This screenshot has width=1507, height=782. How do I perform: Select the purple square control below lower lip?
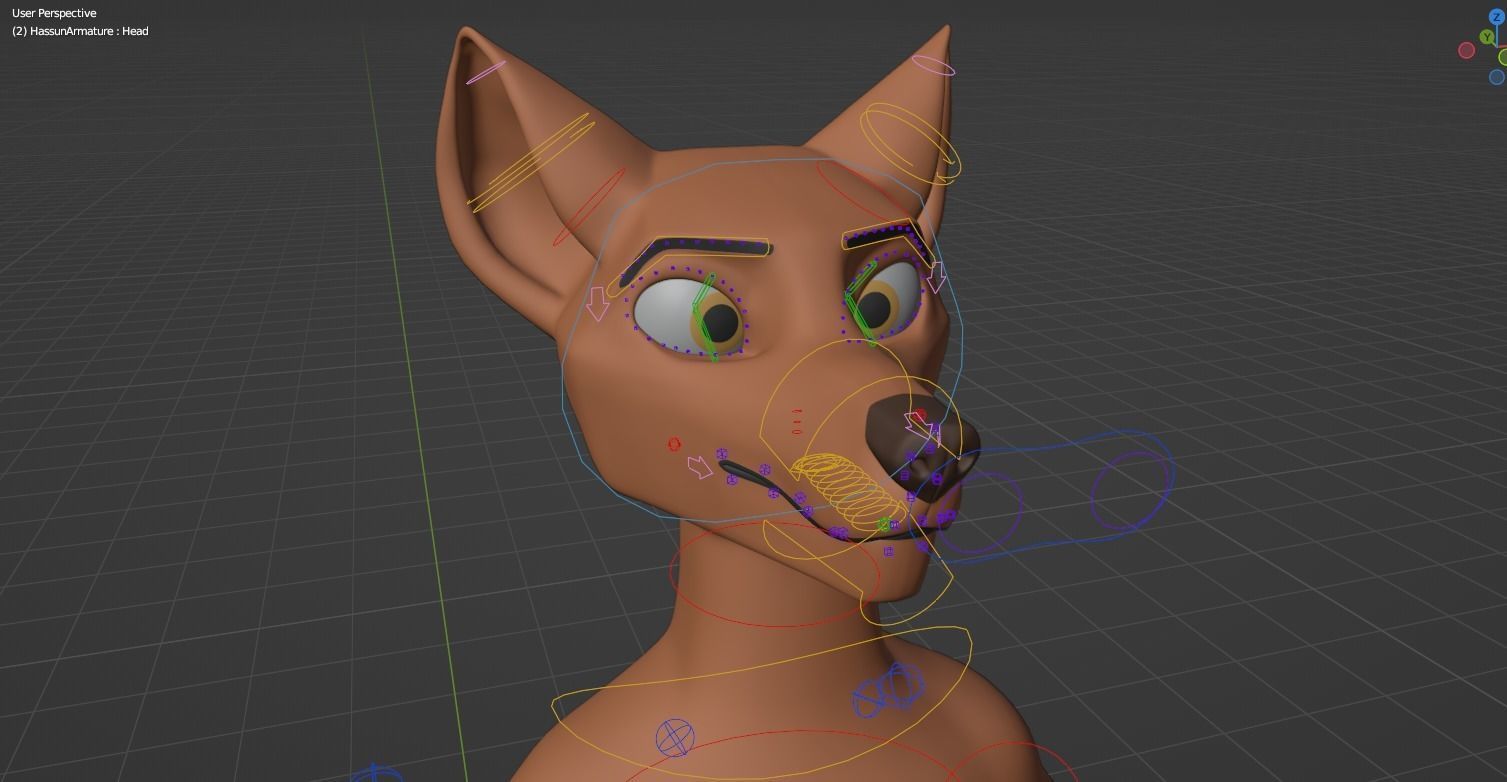889,551
